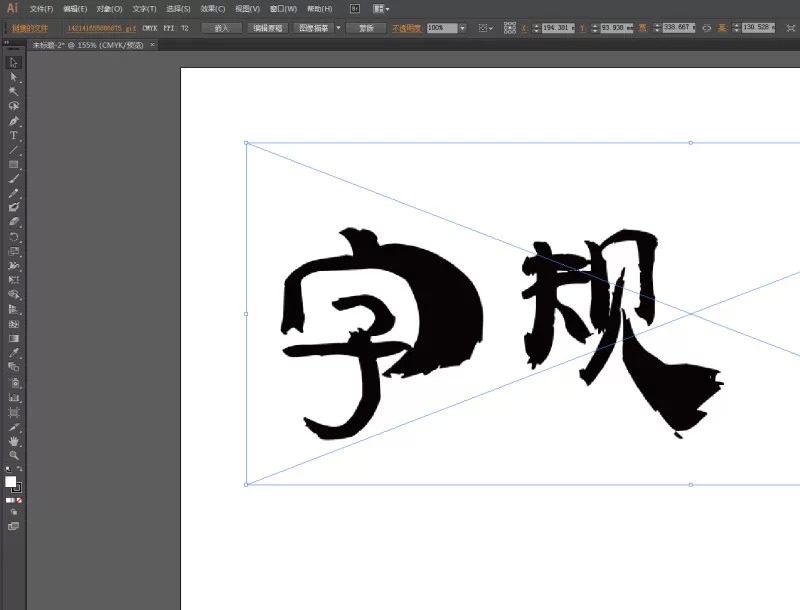This screenshot has width=800, height=610.
Task: Click the white Fill color swatch
Action: tap(11, 481)
